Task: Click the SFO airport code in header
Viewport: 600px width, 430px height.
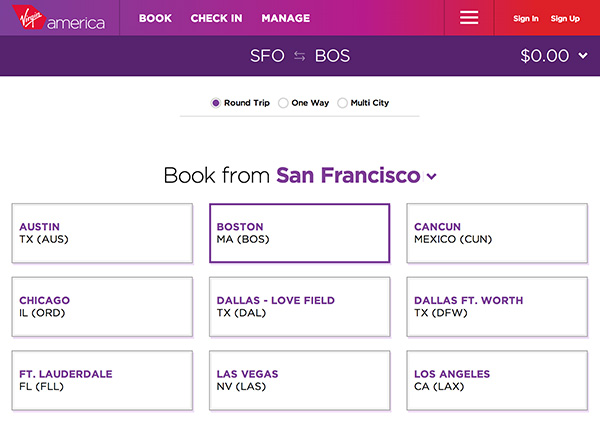Action: coord(267,56)
